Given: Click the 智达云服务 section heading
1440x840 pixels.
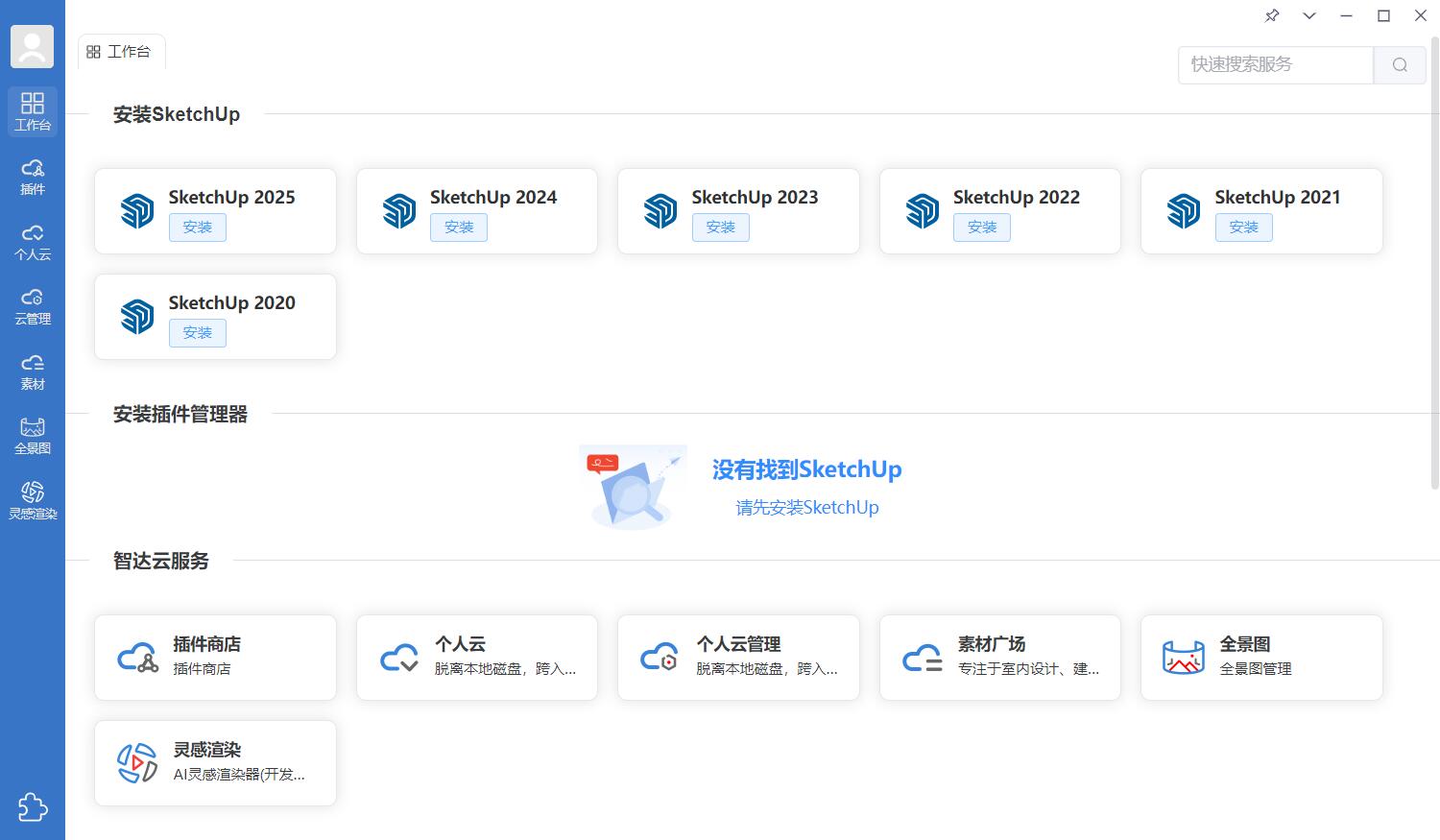Looking at the screenshot, I should [x=161, y=561].
